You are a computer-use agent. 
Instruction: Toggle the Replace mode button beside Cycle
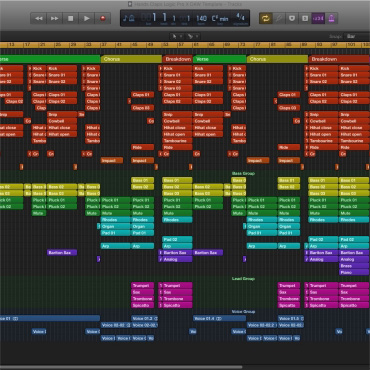point(279,18)
